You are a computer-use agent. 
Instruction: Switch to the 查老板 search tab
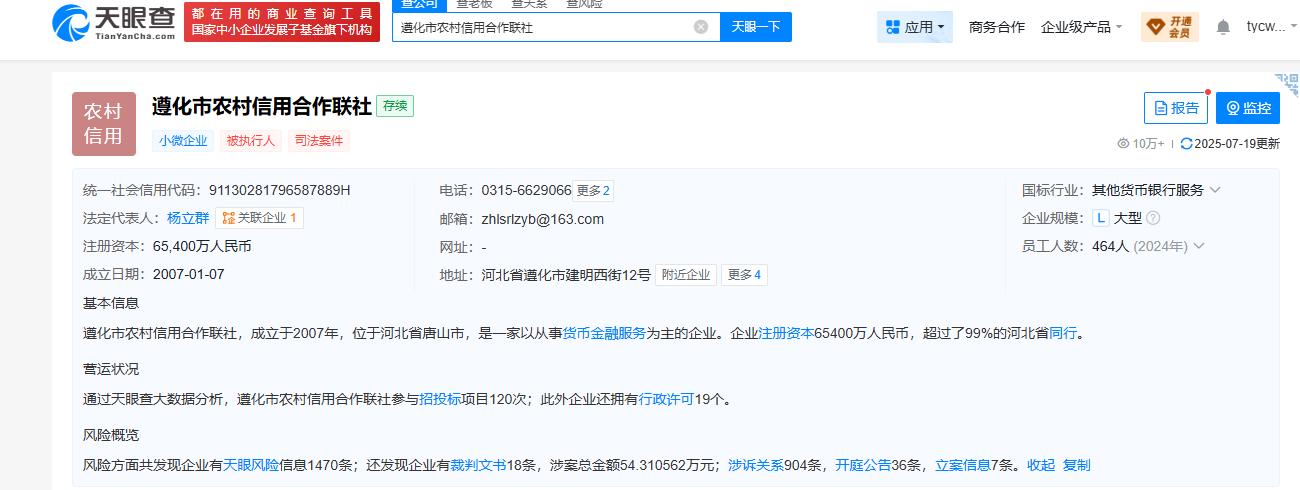tap(475, 5)
